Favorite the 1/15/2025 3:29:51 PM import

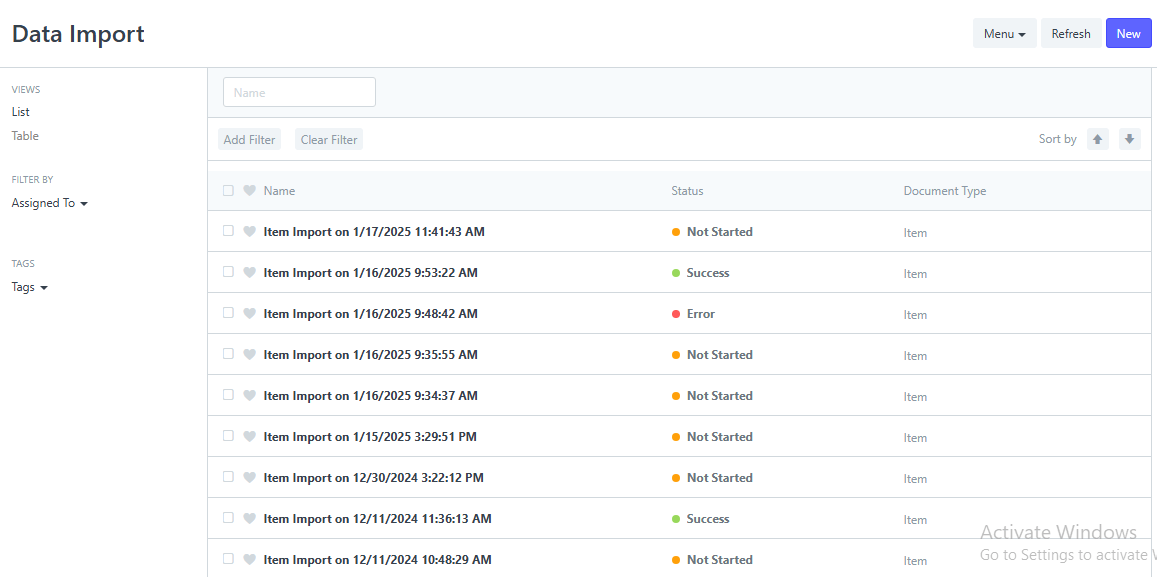click(249, 437)
